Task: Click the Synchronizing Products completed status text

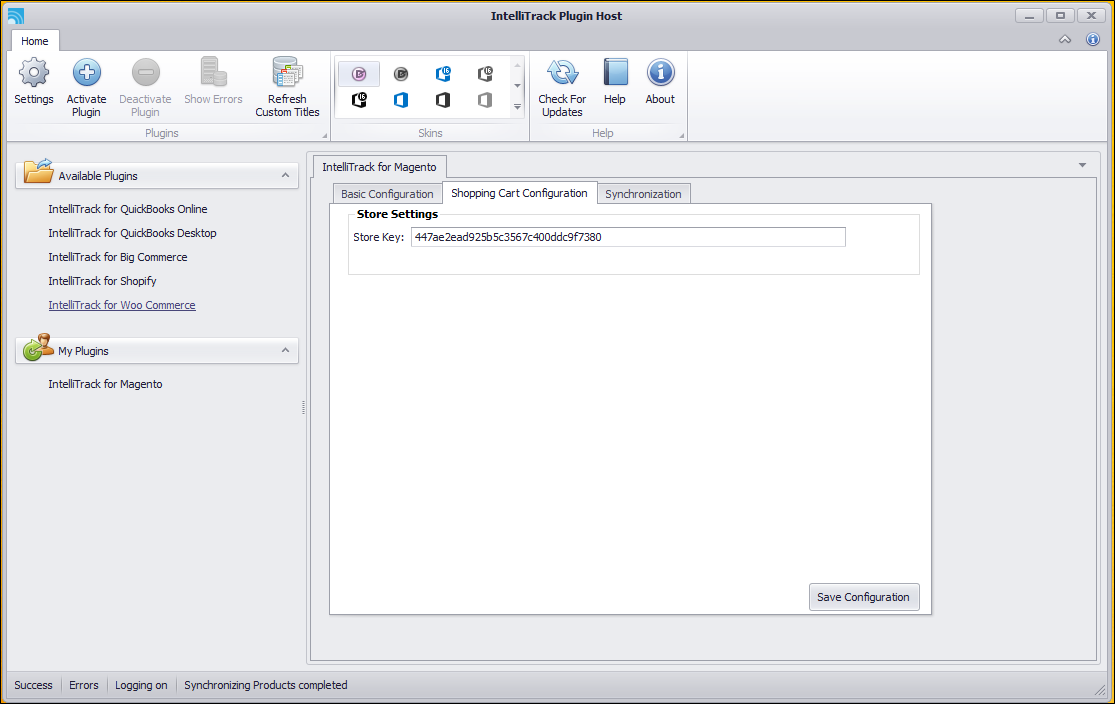Action: point(266,685)
